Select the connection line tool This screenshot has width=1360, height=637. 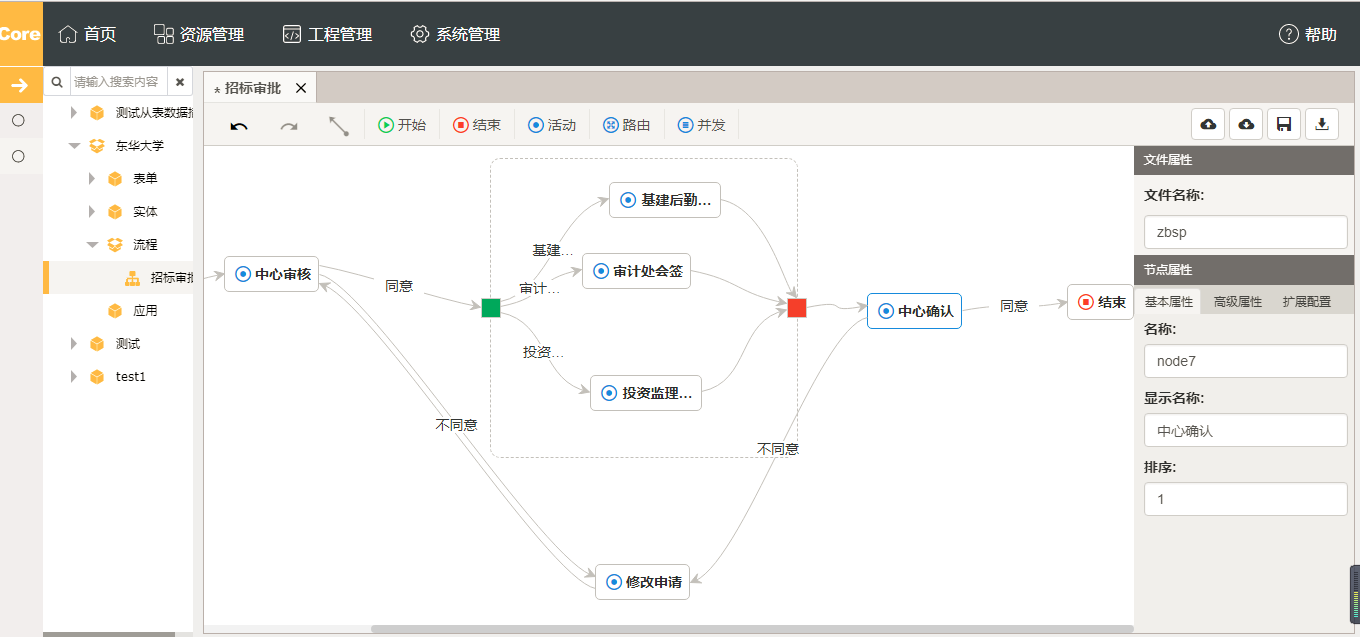(339, 126)
